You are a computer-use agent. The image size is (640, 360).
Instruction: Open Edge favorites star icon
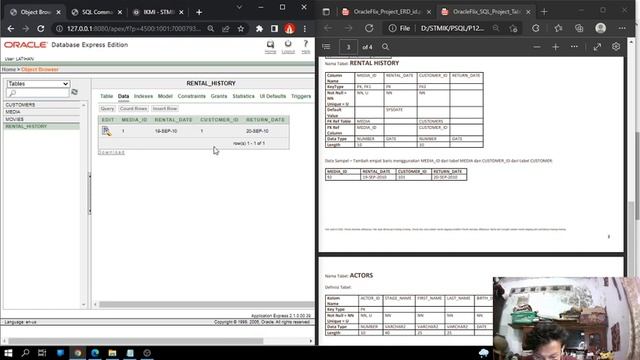[558, 28]
